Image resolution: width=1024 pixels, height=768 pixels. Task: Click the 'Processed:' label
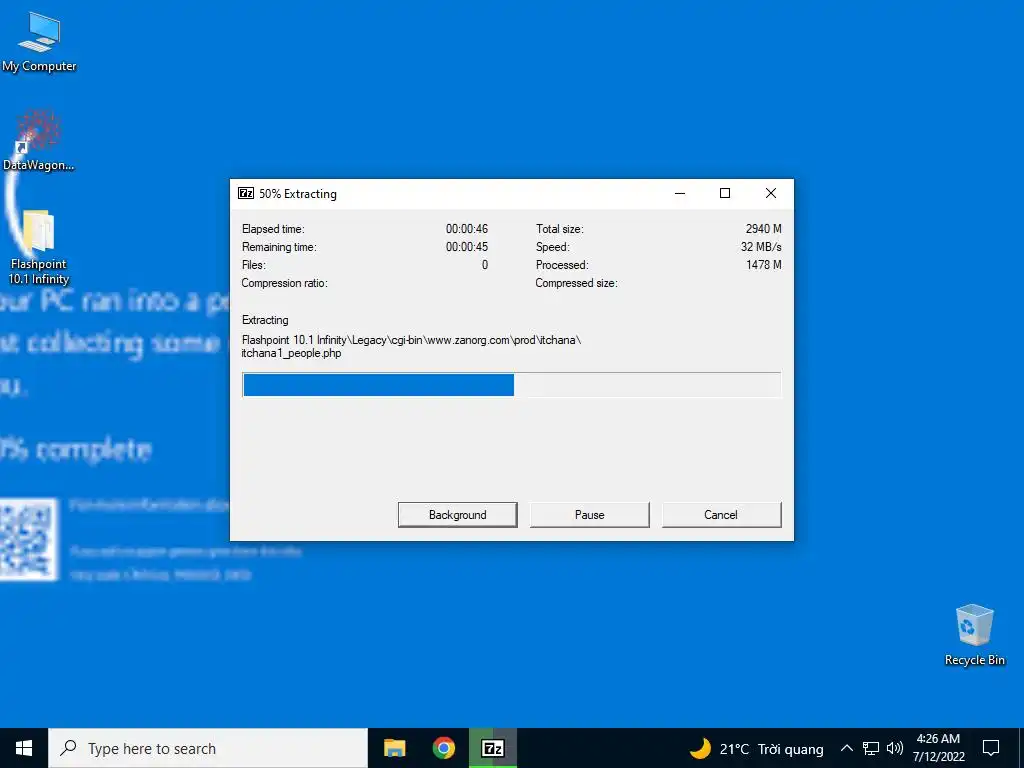[x=562, y=265]
